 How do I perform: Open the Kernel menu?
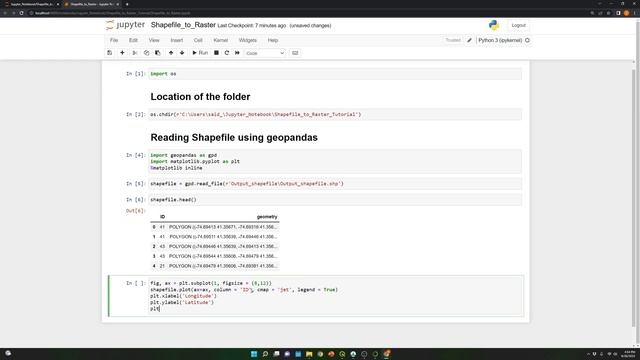click(220, 40)
